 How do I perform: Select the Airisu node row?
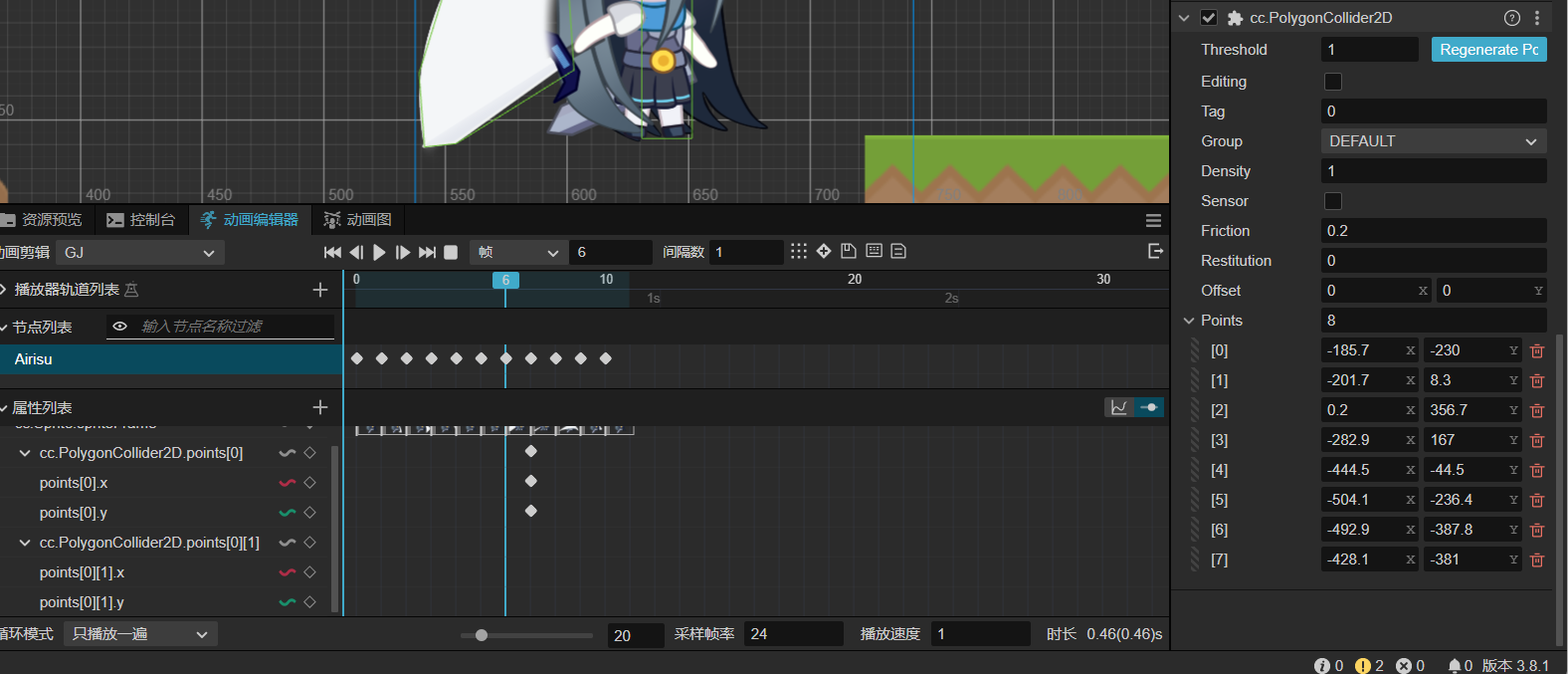(x=171, y=359)
